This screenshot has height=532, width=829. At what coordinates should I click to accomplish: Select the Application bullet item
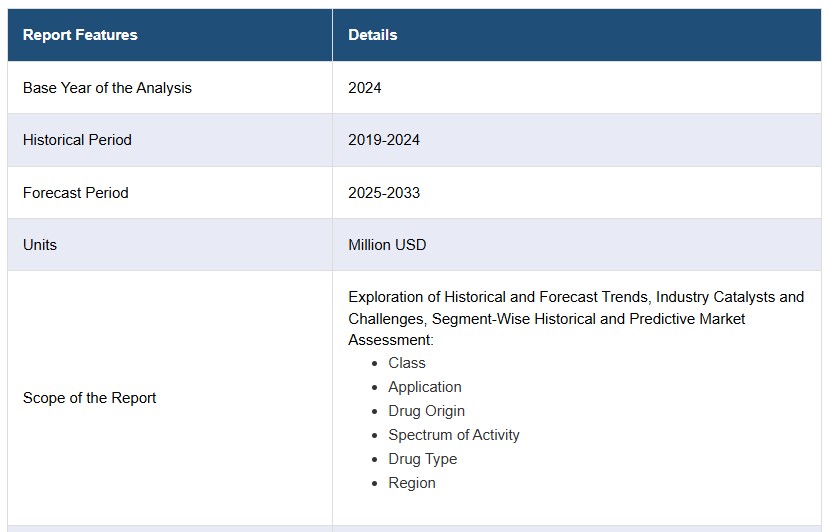pyautogui.click(x=425, y=387)
